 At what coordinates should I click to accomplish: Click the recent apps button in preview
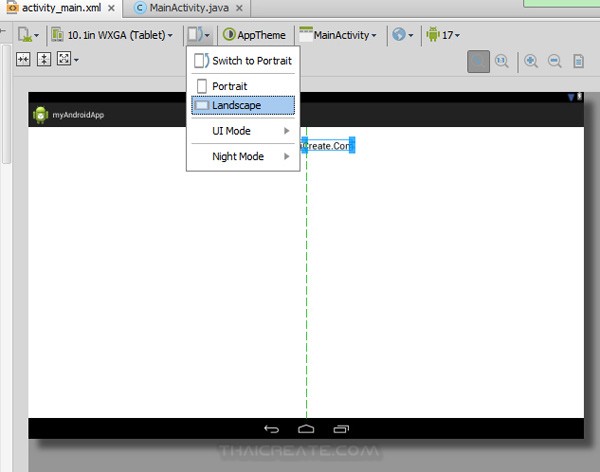(341, 429)
